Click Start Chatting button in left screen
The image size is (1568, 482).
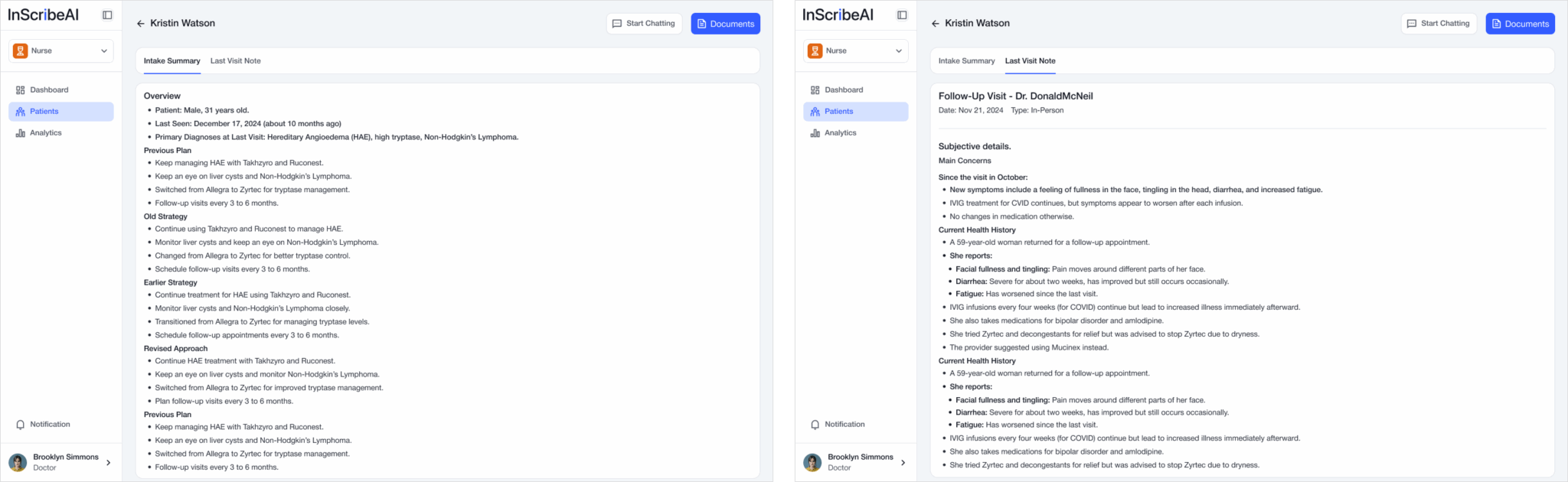(644, 24)
